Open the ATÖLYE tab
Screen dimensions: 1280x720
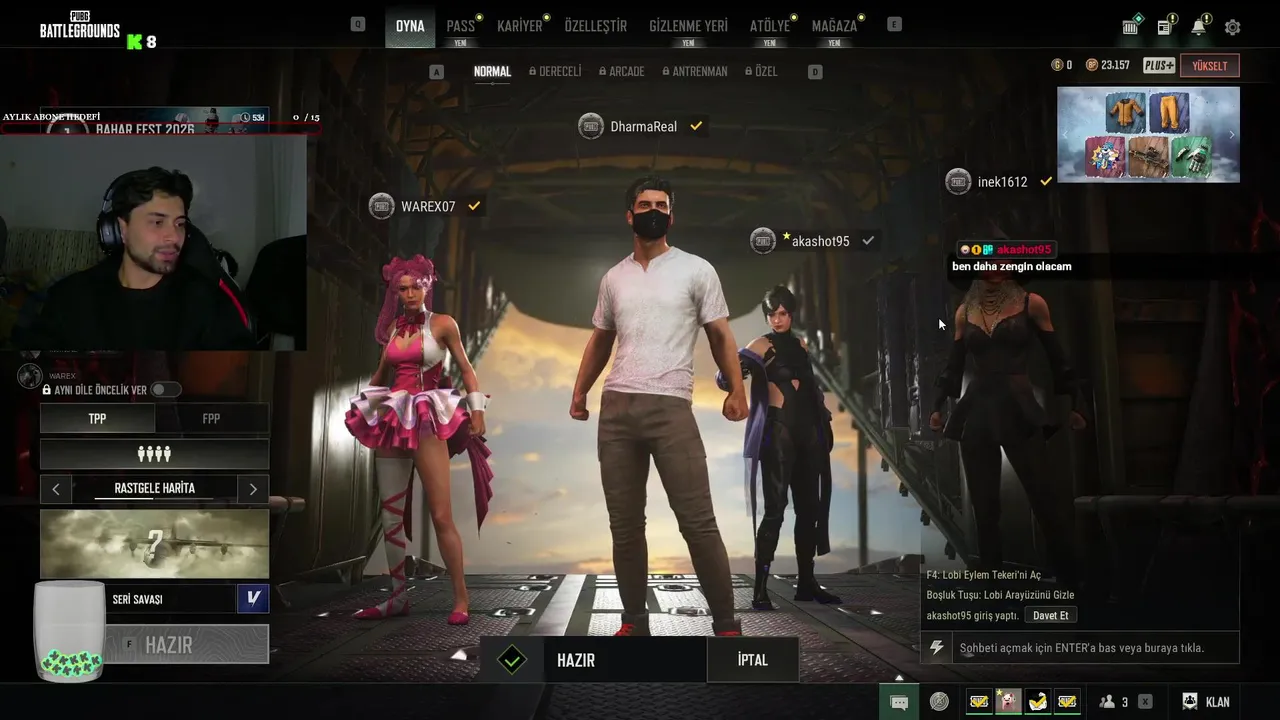770,26
